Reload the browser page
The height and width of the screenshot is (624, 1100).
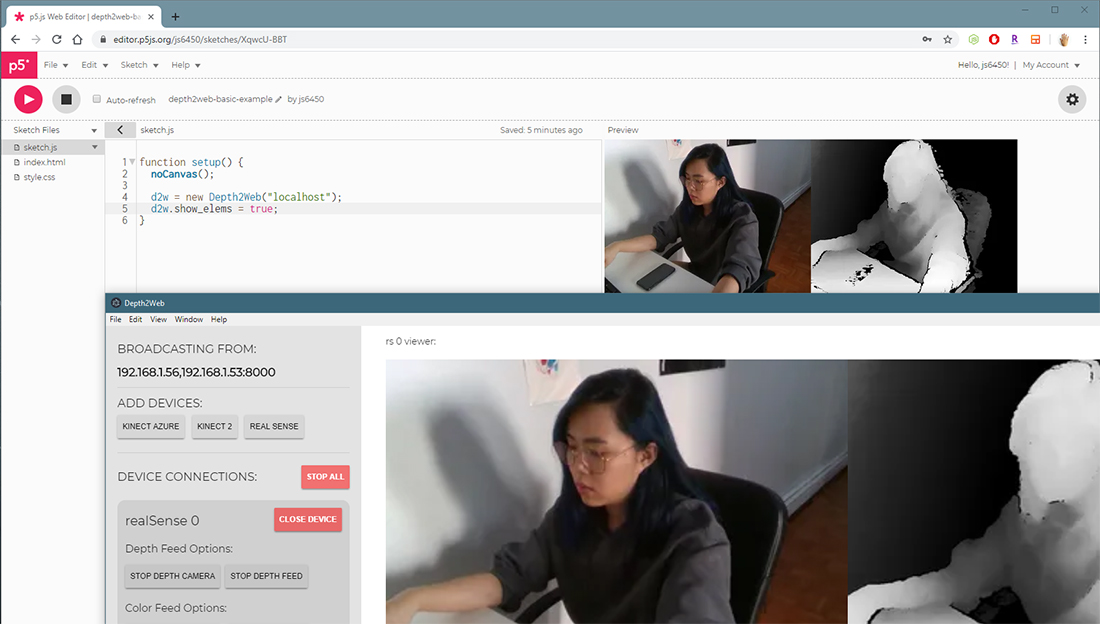click(57, 39)
